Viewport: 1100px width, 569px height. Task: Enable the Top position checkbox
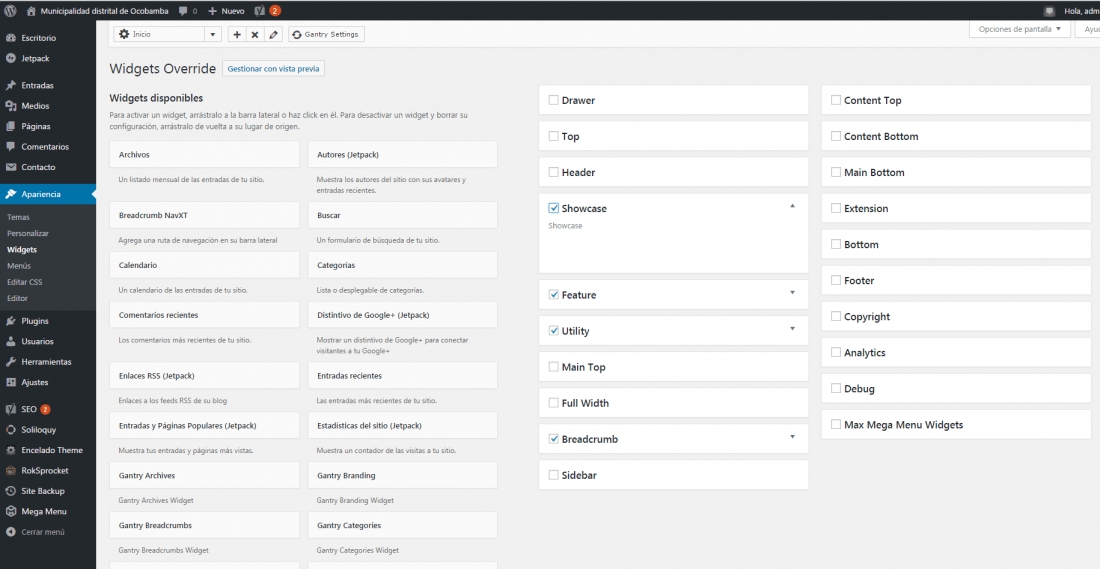pyautogui.click(x=554, y=136)
